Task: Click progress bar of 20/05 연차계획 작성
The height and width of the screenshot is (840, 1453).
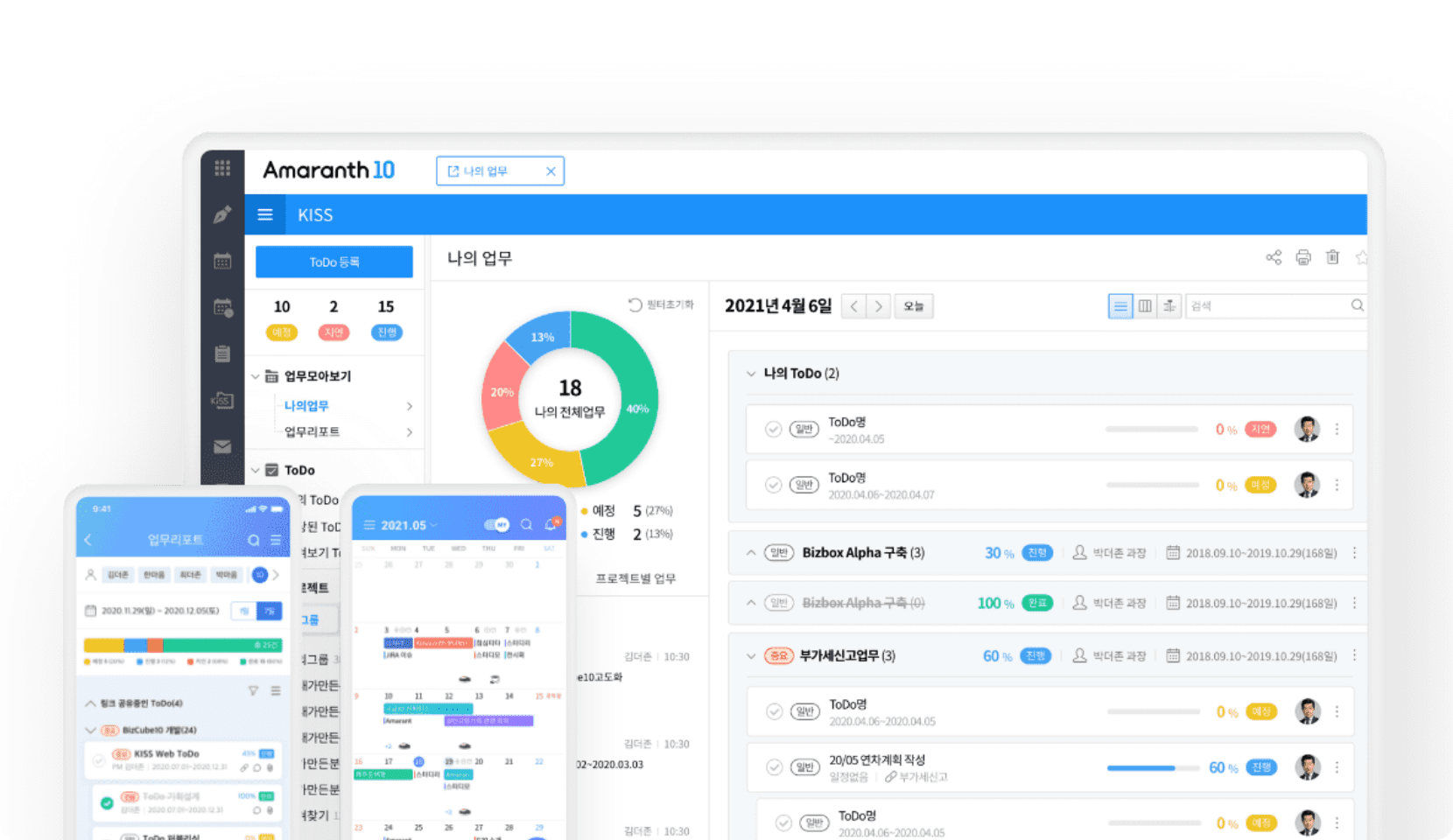Action: coord(1153,768)
